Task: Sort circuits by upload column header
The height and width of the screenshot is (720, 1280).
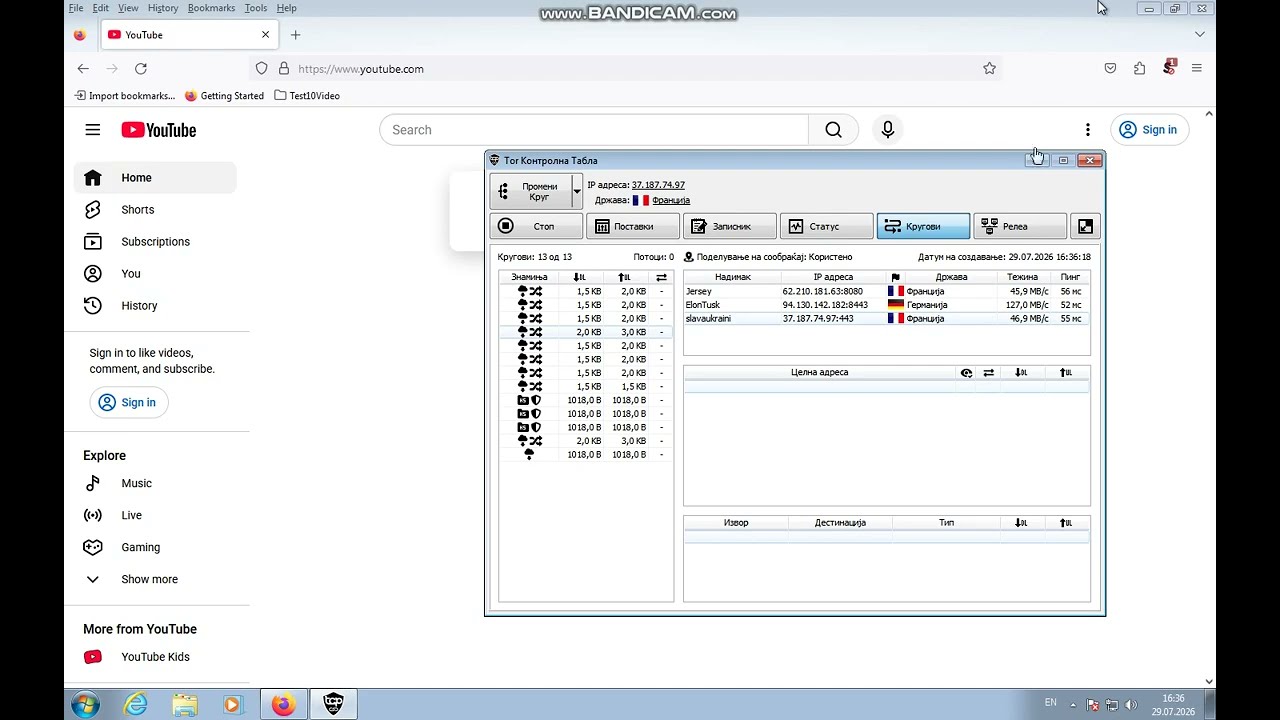Action: click(625, 277)
